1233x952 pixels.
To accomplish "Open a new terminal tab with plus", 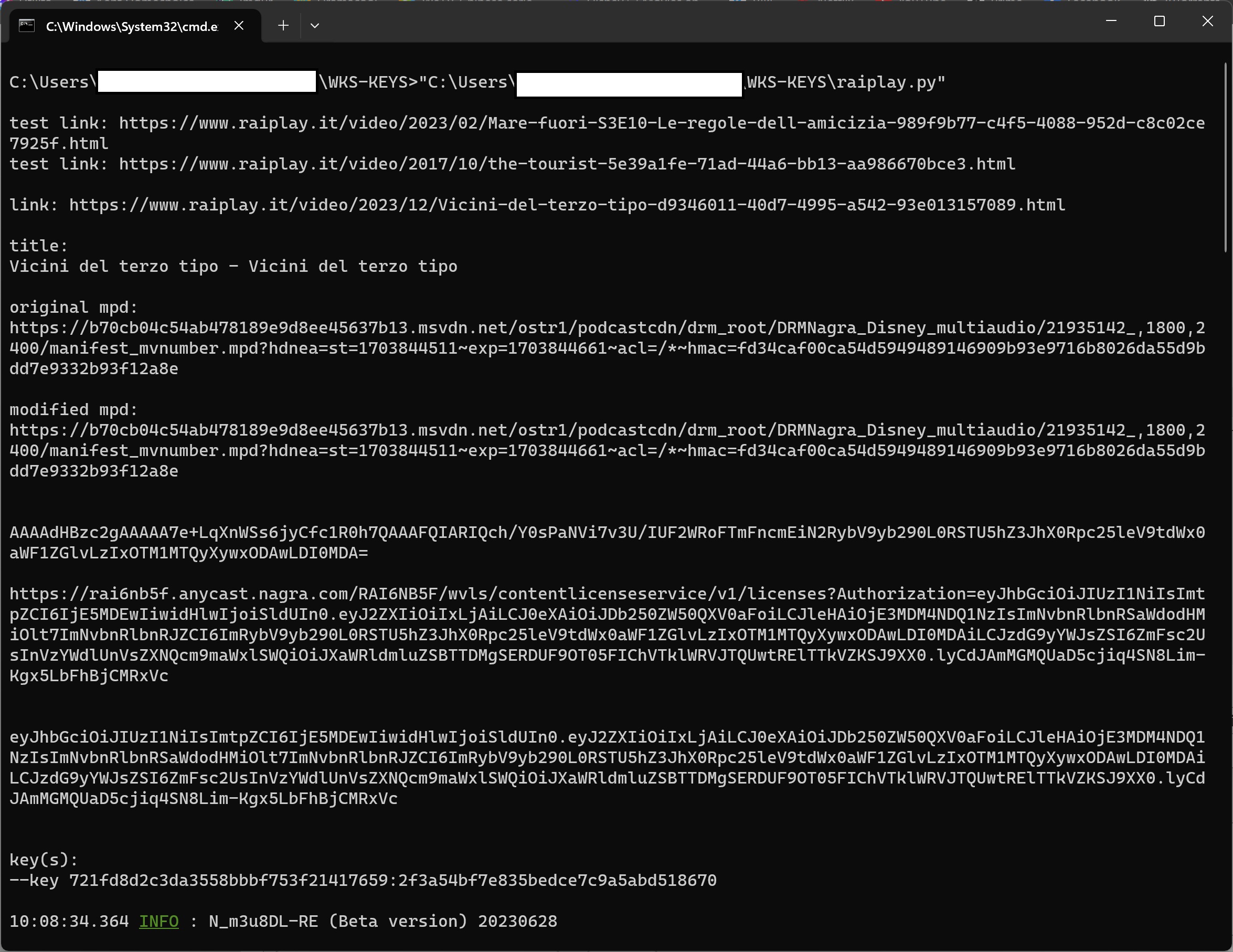I will pos(283,26).
